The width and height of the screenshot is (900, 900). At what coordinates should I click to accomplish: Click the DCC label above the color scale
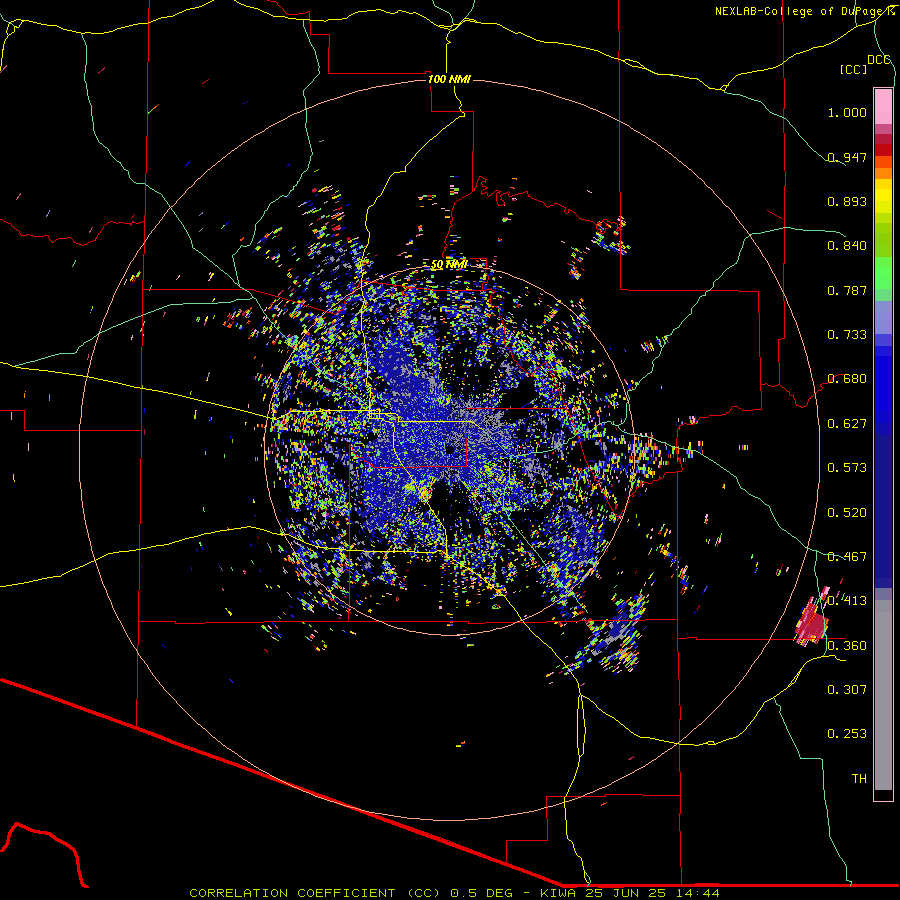[x=878, y=59]
